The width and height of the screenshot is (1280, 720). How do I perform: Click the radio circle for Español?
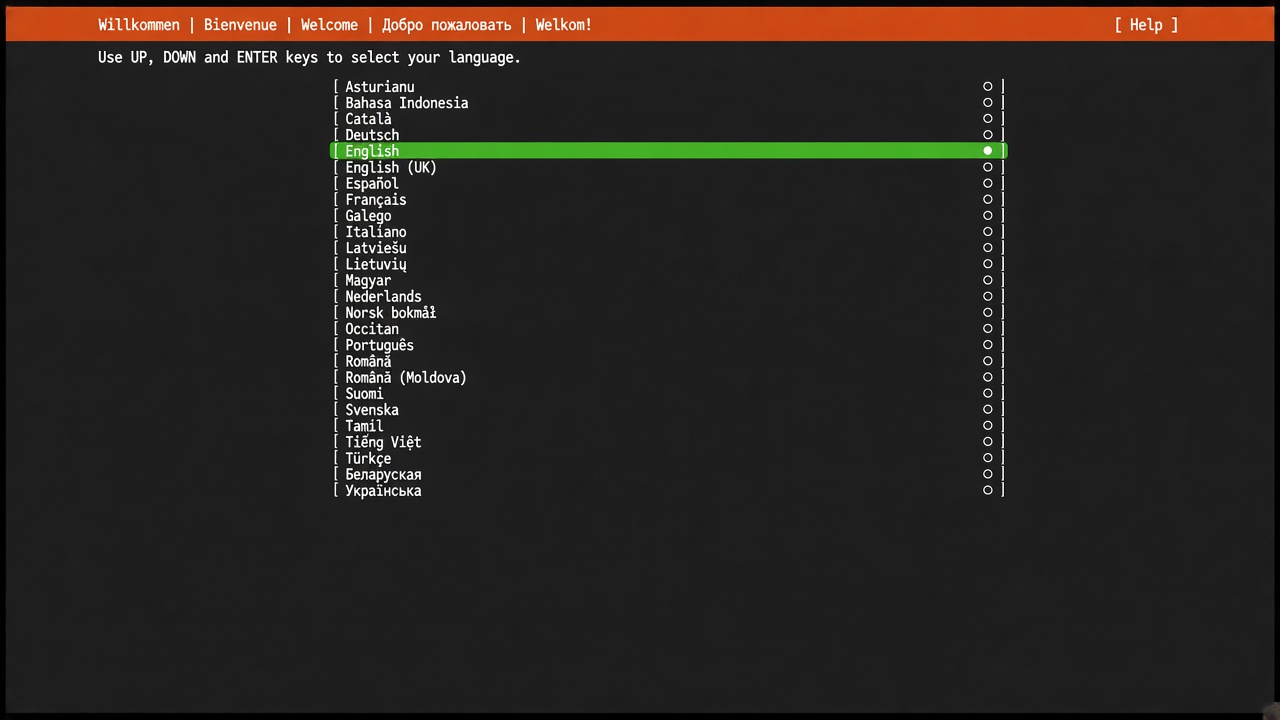pyautogui.click(x=988, y=184)
